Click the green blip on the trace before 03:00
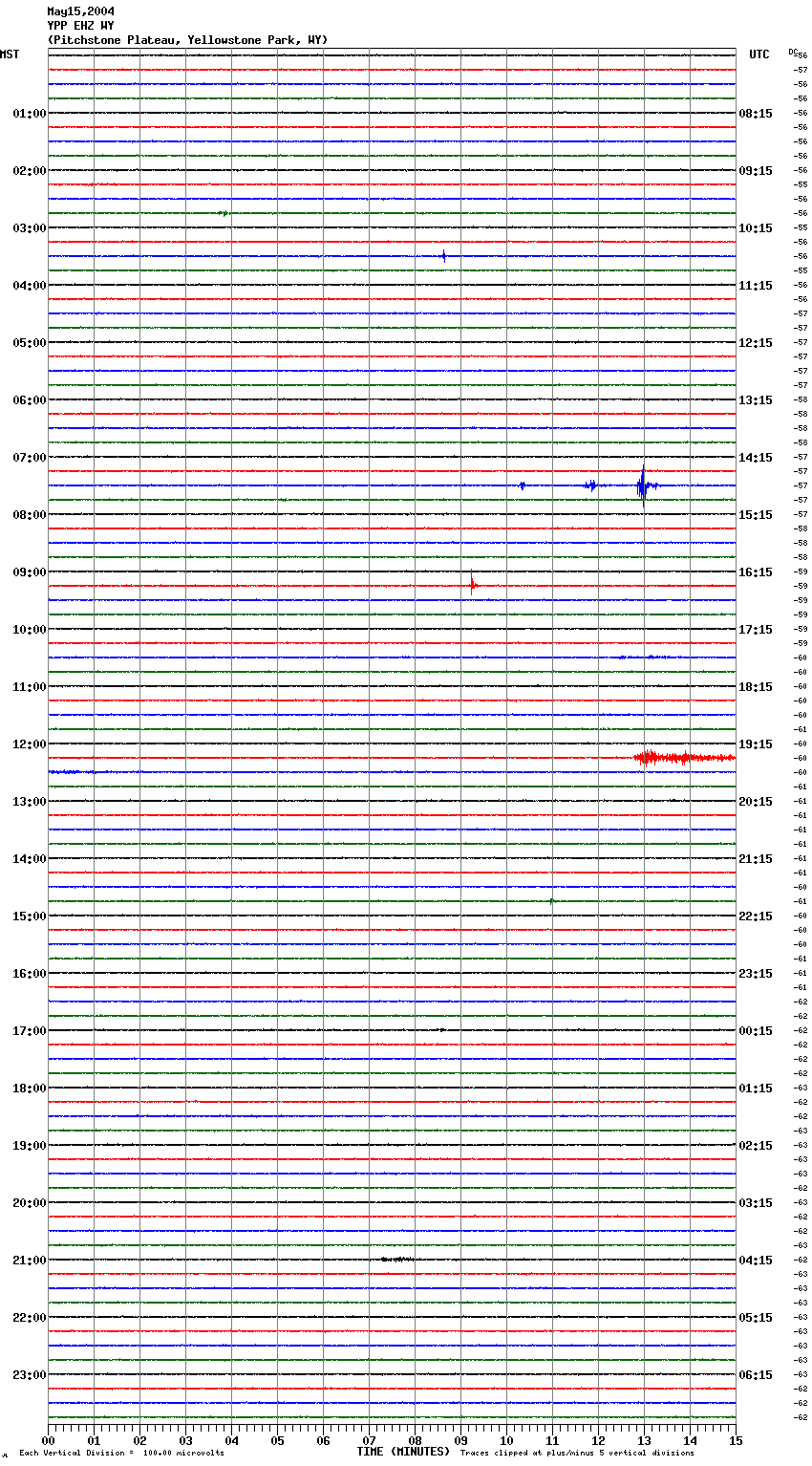This screenshot has height=1466, width=812. pos(224,213)
